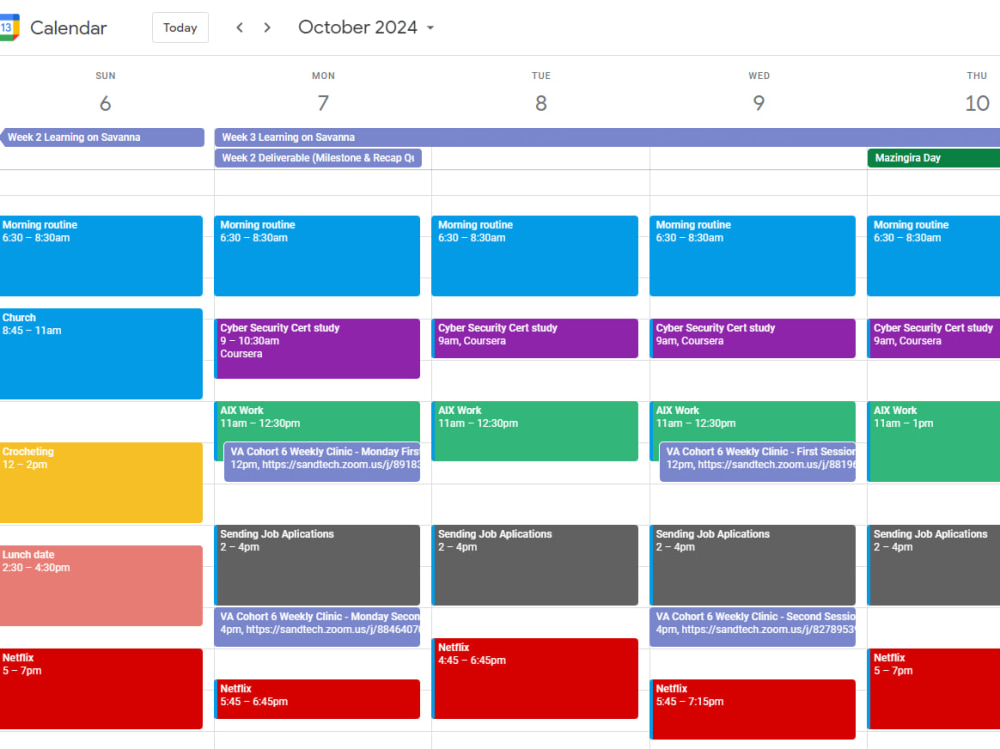
Task: Click the Today button
Action: [180, 27]
